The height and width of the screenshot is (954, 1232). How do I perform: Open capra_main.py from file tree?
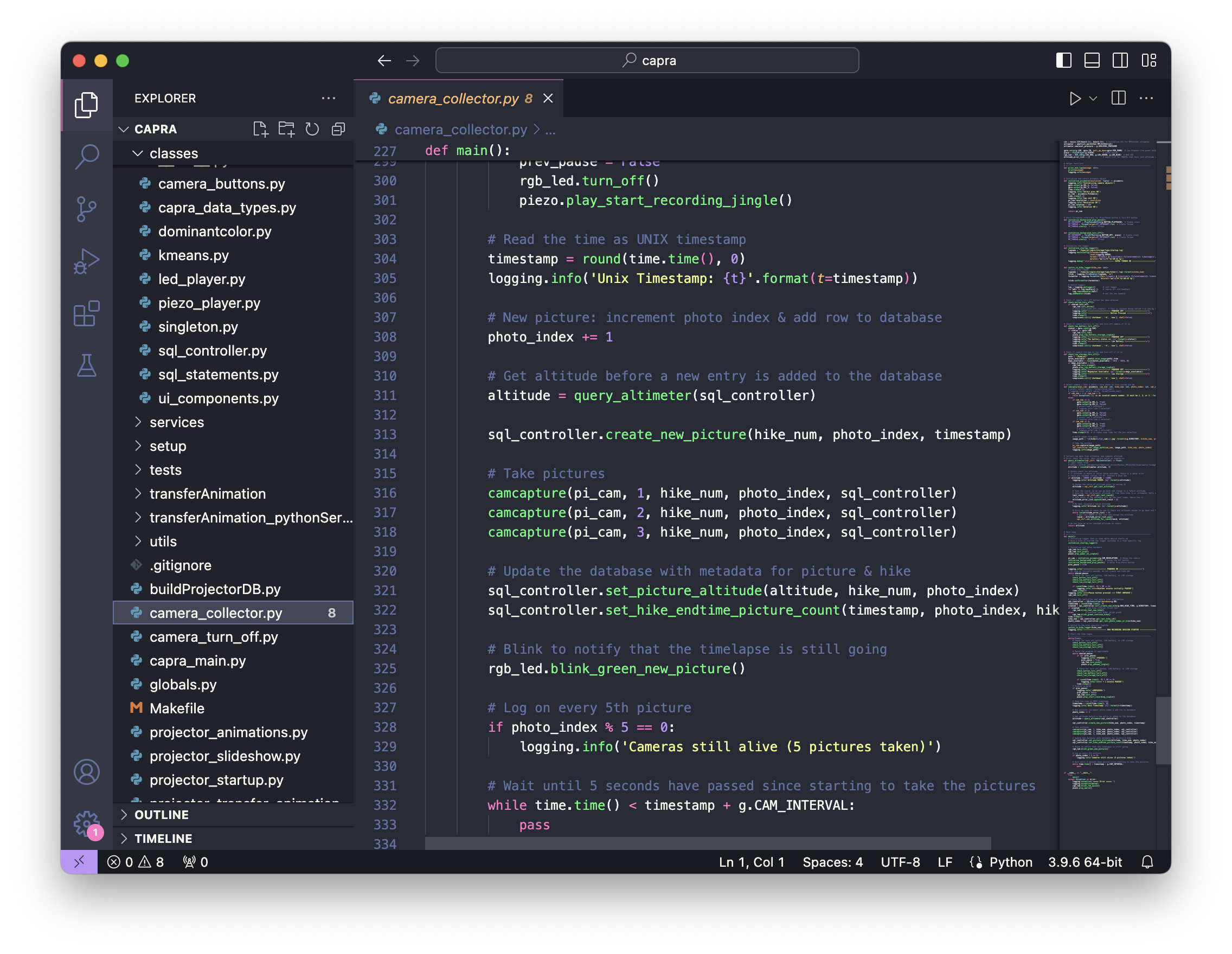(x=197, y=661)
